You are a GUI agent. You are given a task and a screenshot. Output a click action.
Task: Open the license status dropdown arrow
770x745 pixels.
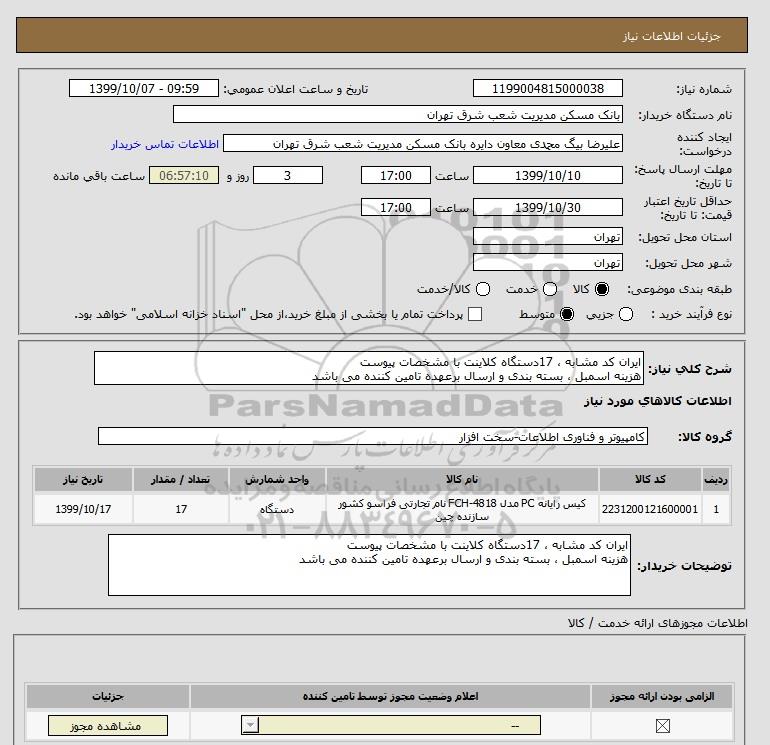(x=250, y=725)
